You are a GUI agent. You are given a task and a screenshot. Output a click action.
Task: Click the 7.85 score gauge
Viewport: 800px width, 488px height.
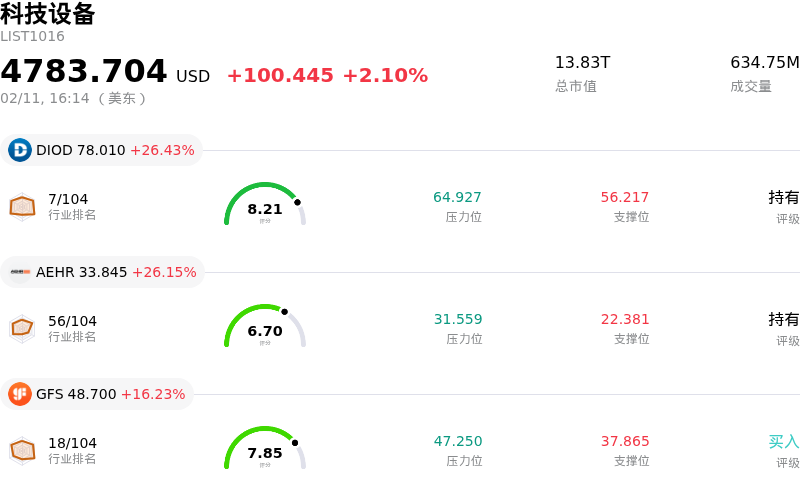(264, 450)
